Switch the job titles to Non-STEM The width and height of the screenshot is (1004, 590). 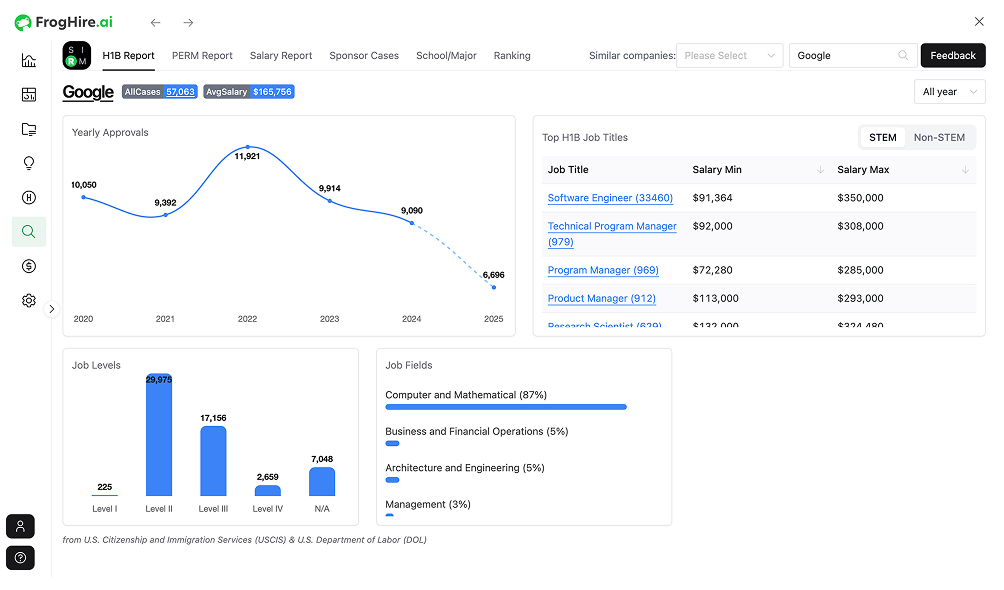coord(939,138)
